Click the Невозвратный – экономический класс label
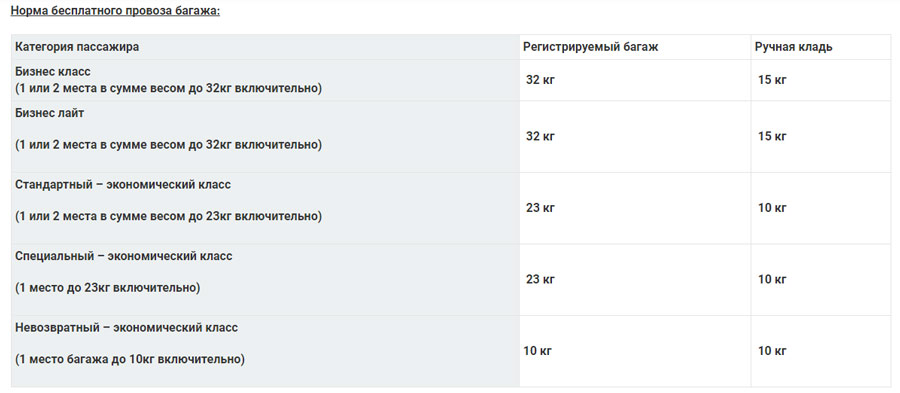The height and width of the screenshot is (393, 900). (126, 328)
